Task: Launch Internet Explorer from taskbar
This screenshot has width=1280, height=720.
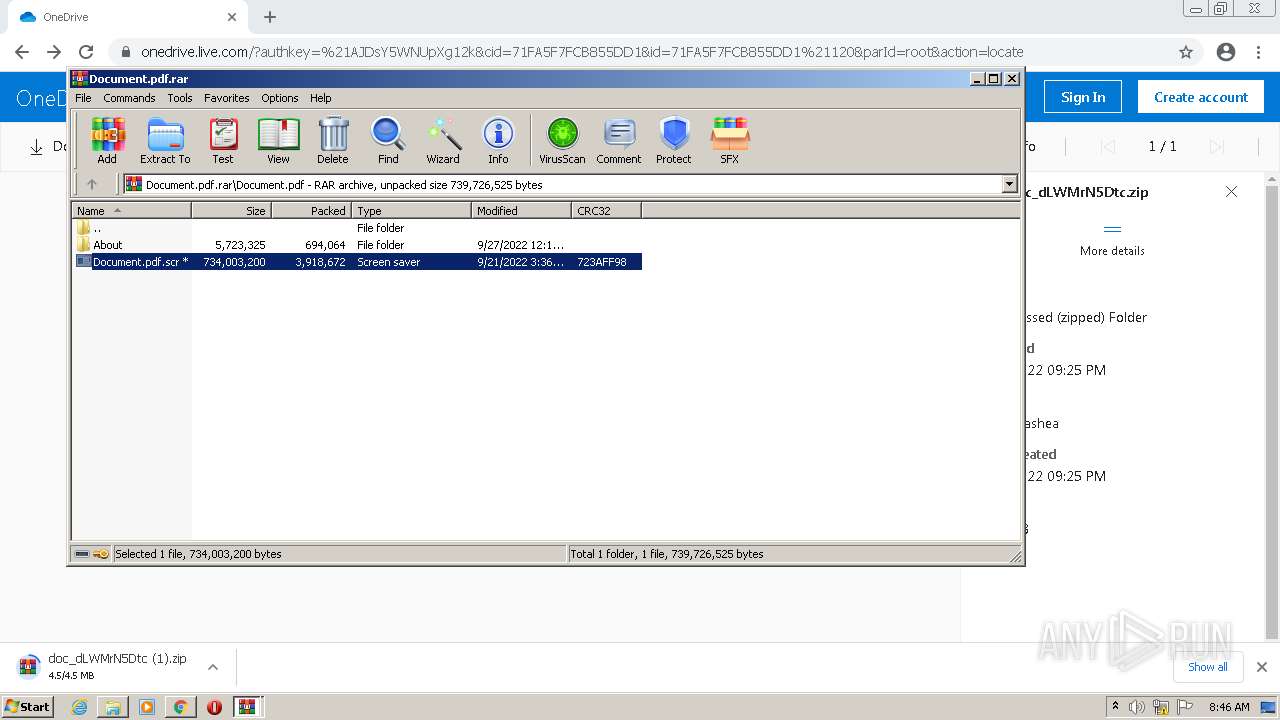Action: point(80,707)
